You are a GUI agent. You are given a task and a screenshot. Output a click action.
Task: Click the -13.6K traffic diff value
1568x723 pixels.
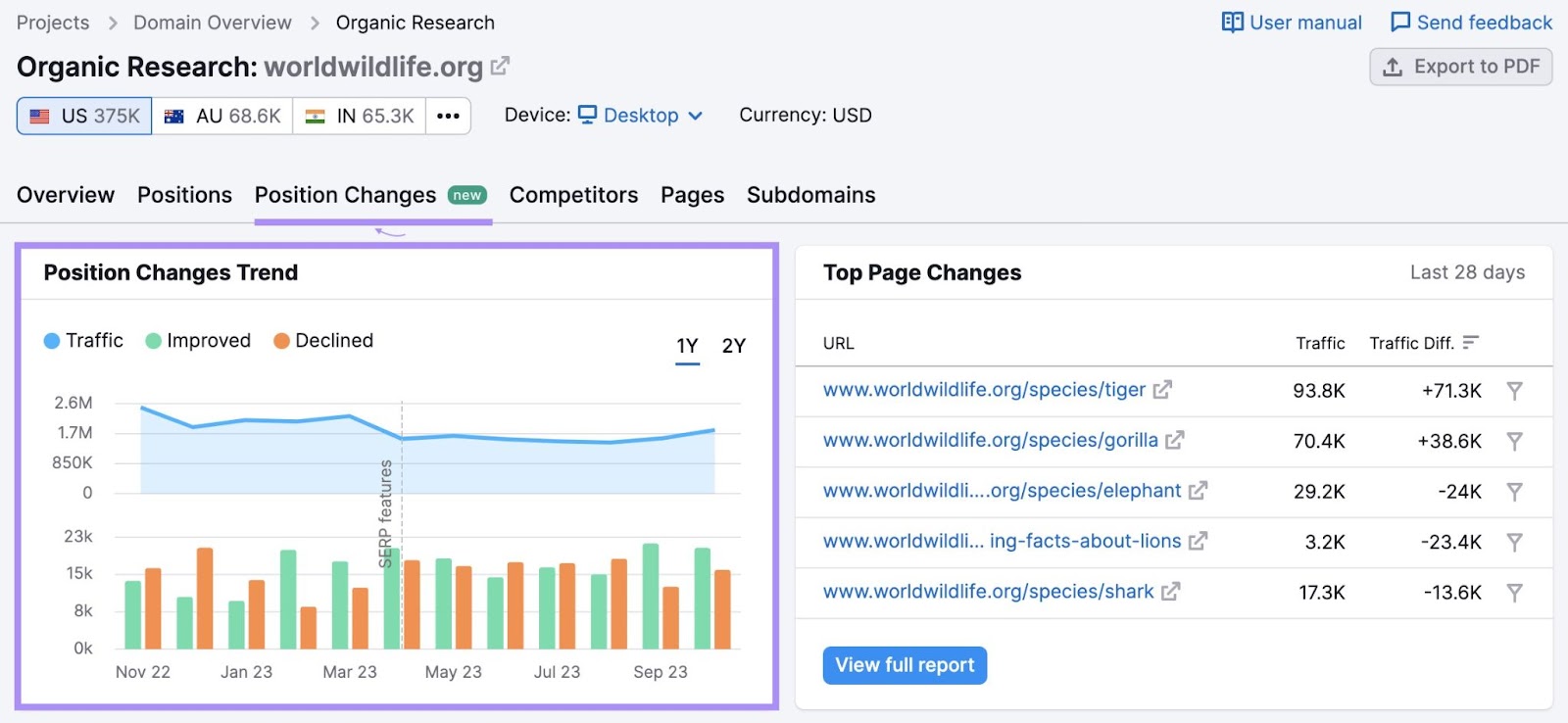1452,593
